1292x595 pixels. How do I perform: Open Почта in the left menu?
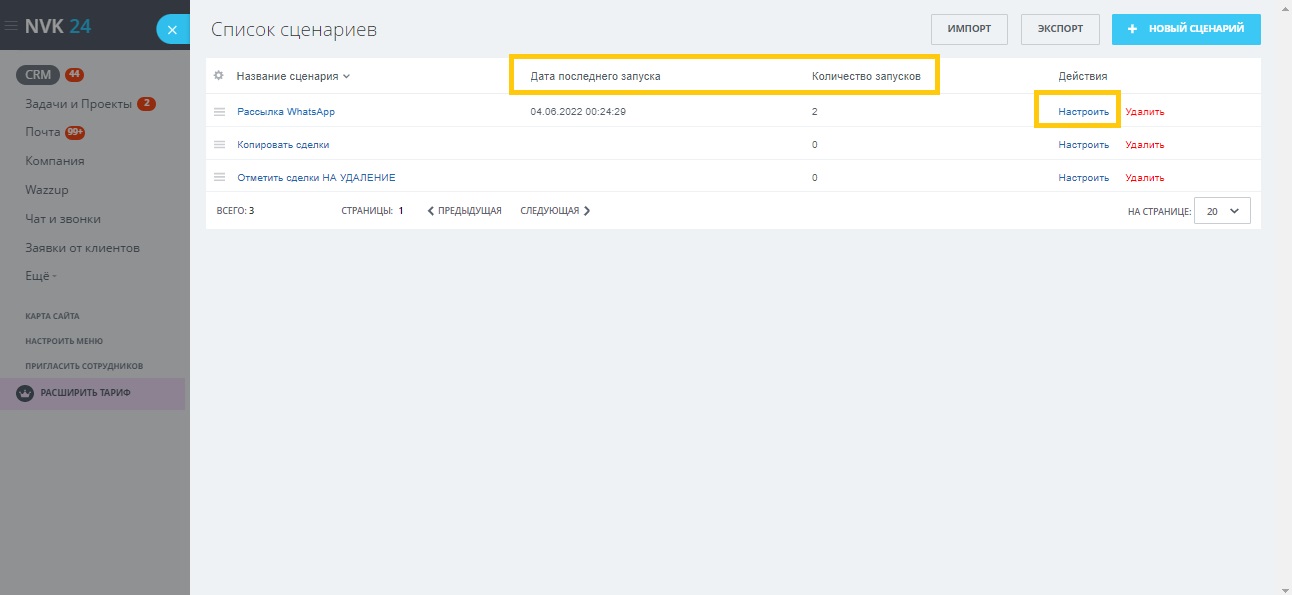[43, 132]
